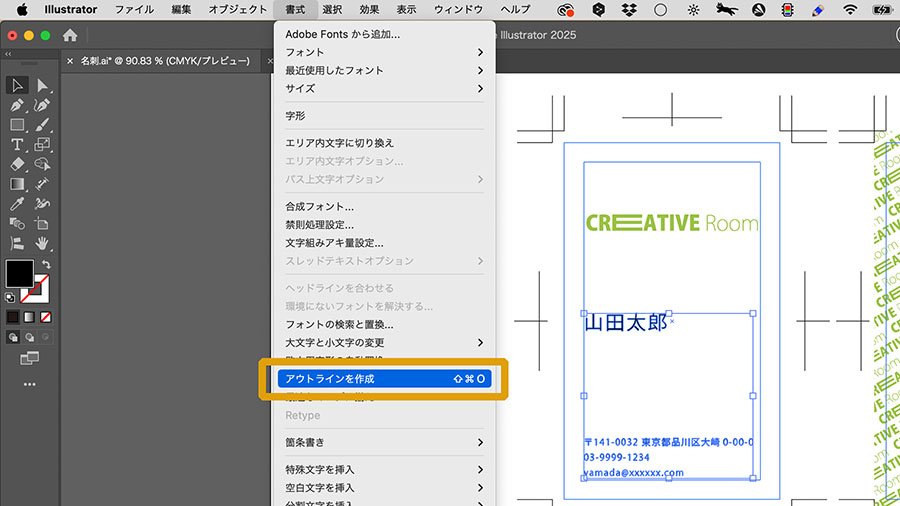The image size is (900, 506).
Task: Open ウィンドウ menu in menu bar
Action: coord(459,10)
